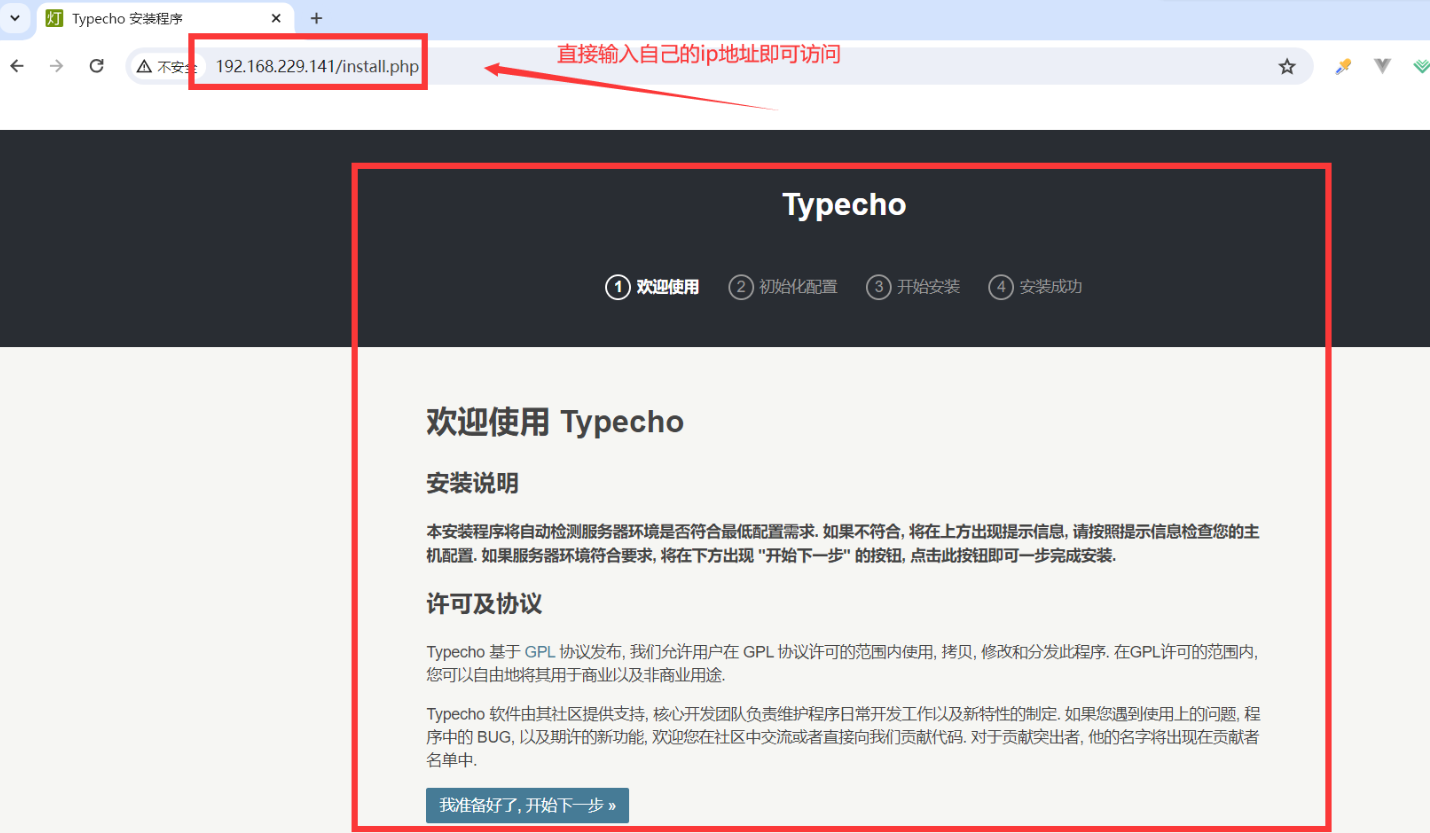Click the forward navigation arrow
This screenshot has width=1430, height=833.
pos(57,66)
